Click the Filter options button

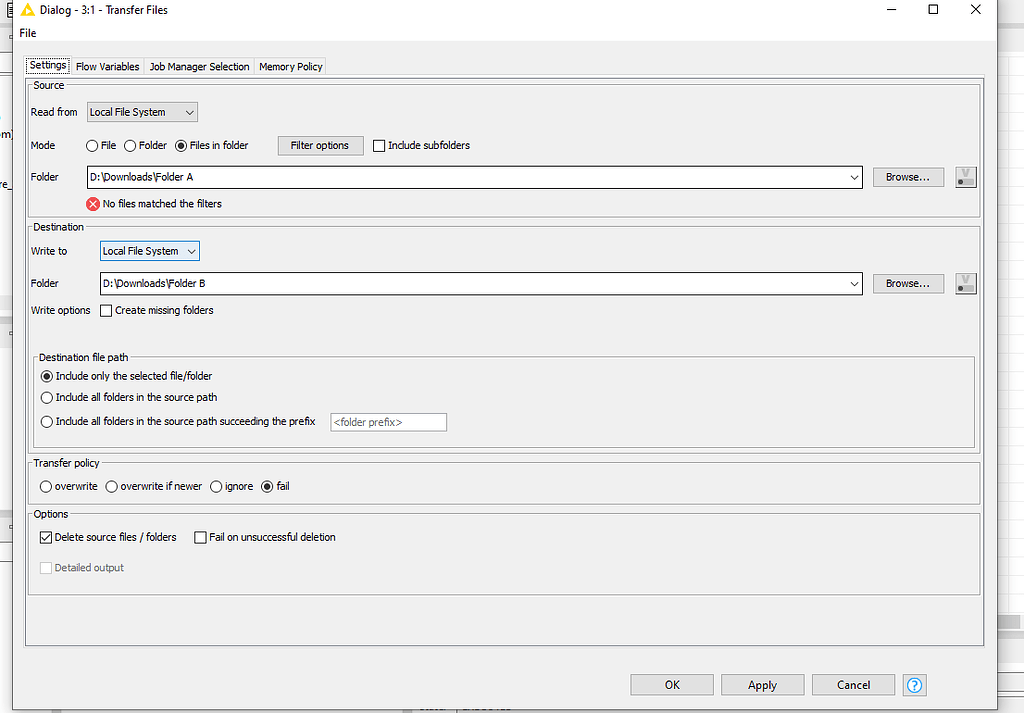click(x=320, y=145)
